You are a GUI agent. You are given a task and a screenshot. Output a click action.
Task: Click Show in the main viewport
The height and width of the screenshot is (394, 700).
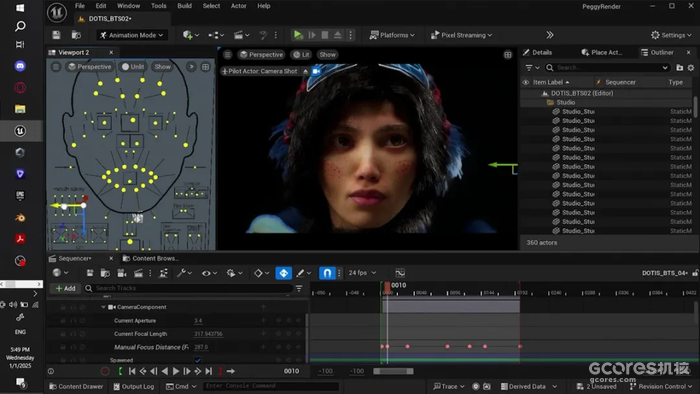pyautogui.click(x=327, y=54)
